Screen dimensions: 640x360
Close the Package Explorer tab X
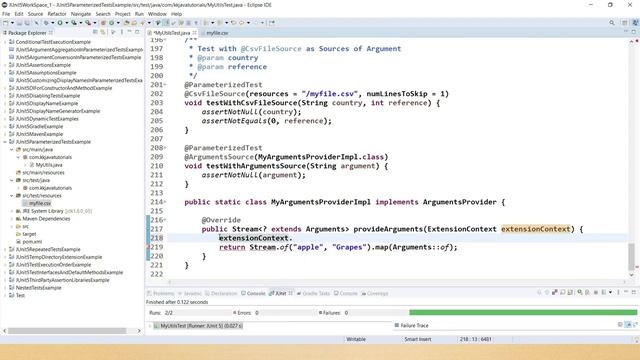(x=51, y=33)
